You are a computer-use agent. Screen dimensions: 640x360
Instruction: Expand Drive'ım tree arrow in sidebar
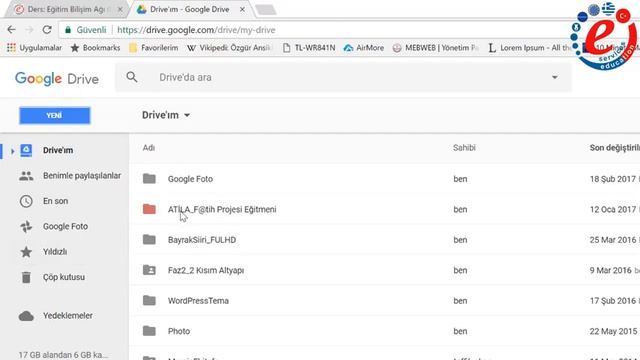13,151
